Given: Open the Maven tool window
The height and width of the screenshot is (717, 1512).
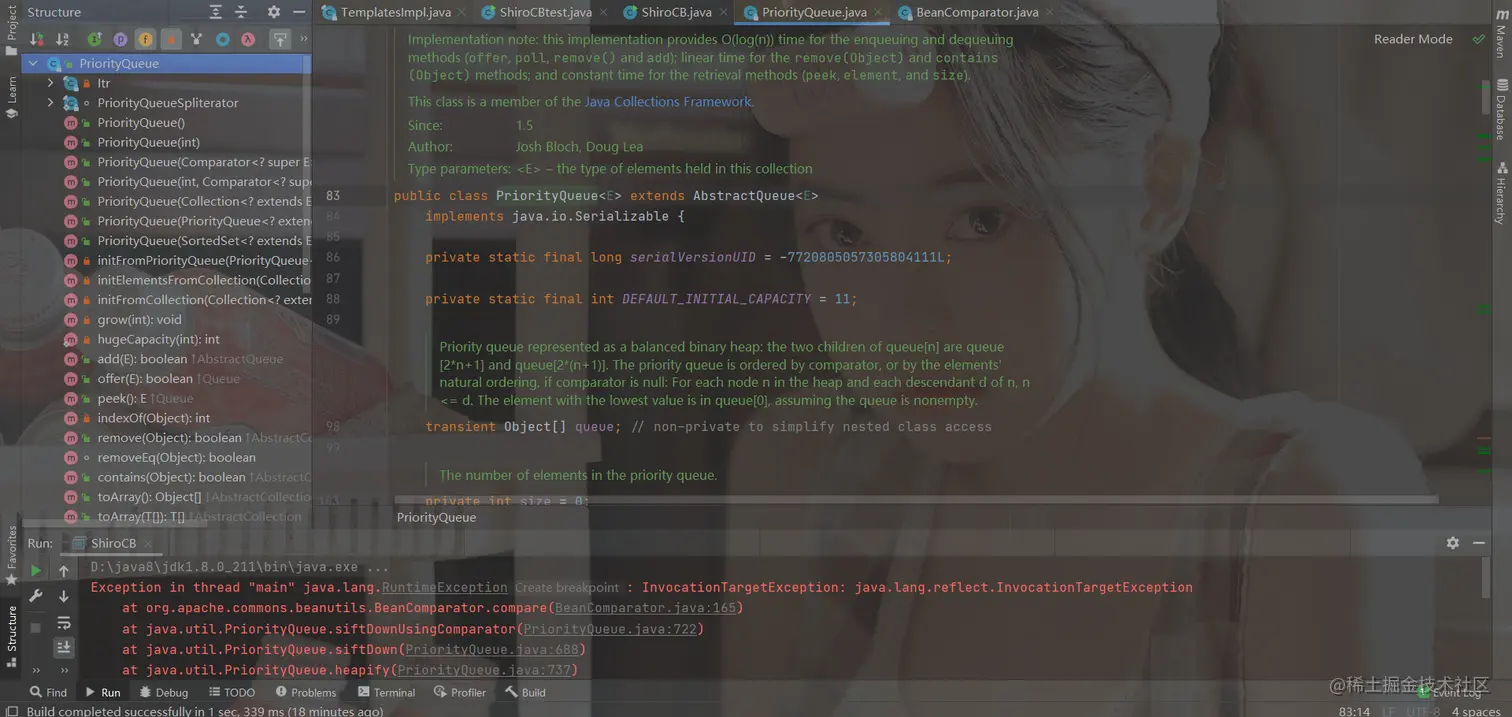Looking at the screenshot, I should click(1500, 32).
